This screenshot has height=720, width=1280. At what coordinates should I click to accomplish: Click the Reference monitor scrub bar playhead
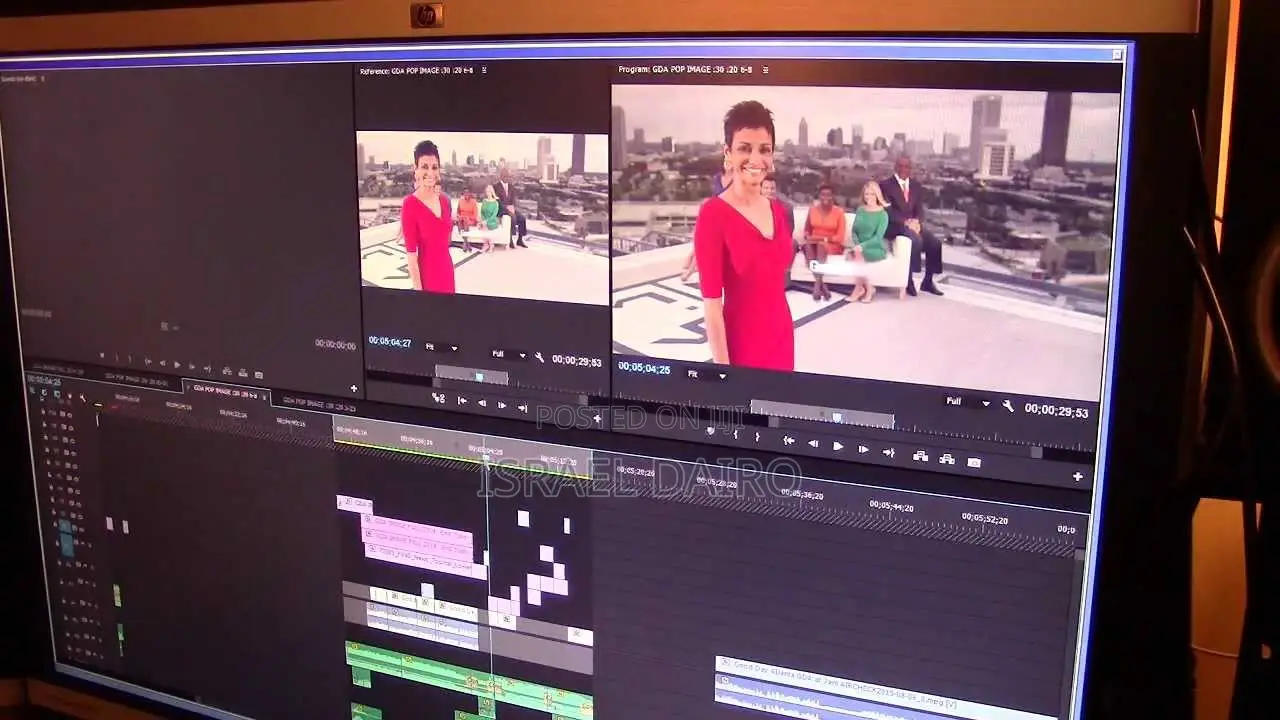coord(479,377)
